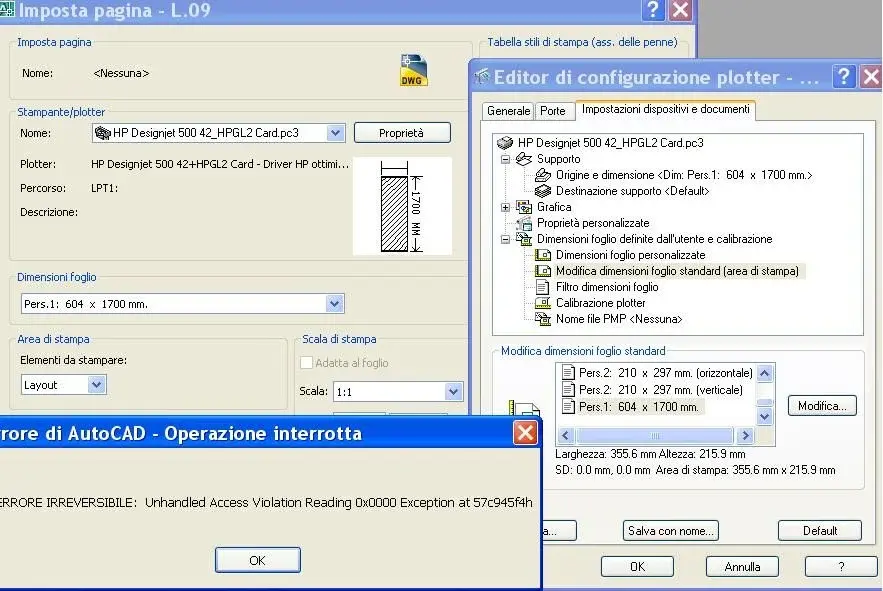Open the Elementi da stampare Layout dropdown
The height and width of the screenshot is (591, 883).
[x=96, y=385]
